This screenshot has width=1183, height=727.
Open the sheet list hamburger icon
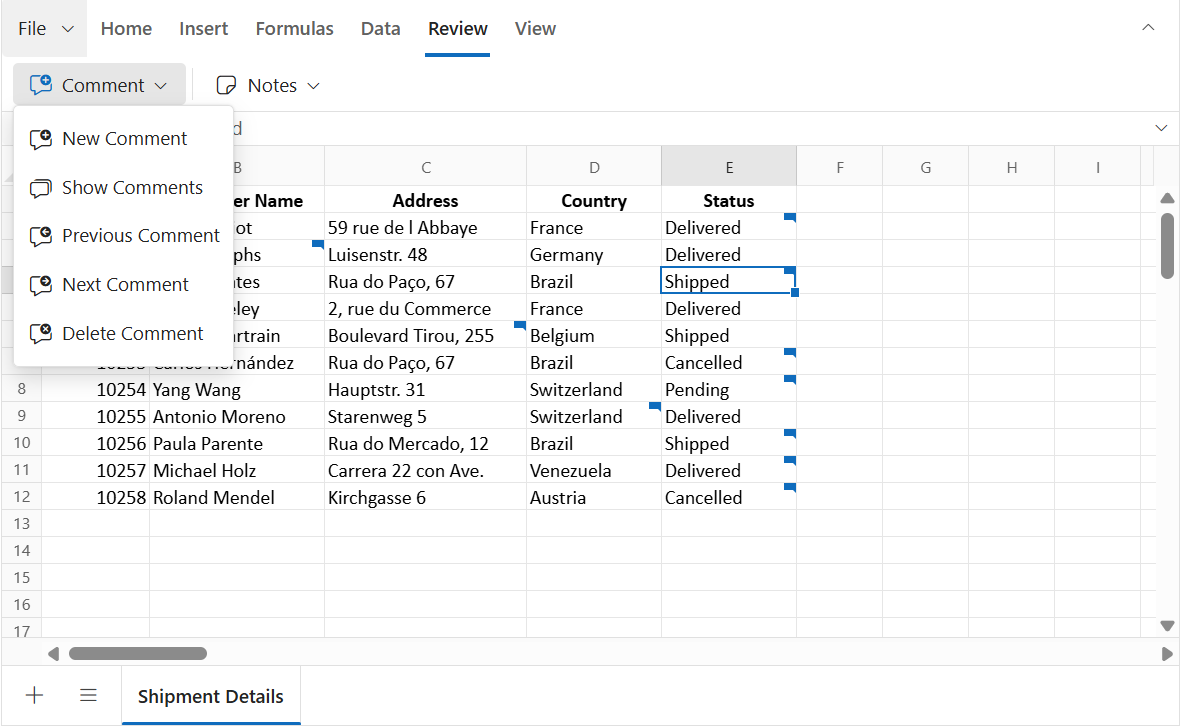[88, 695]
